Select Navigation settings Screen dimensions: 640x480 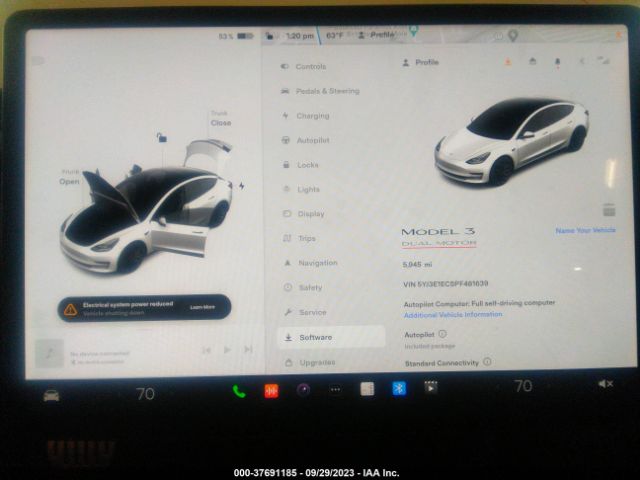(311, 263)
